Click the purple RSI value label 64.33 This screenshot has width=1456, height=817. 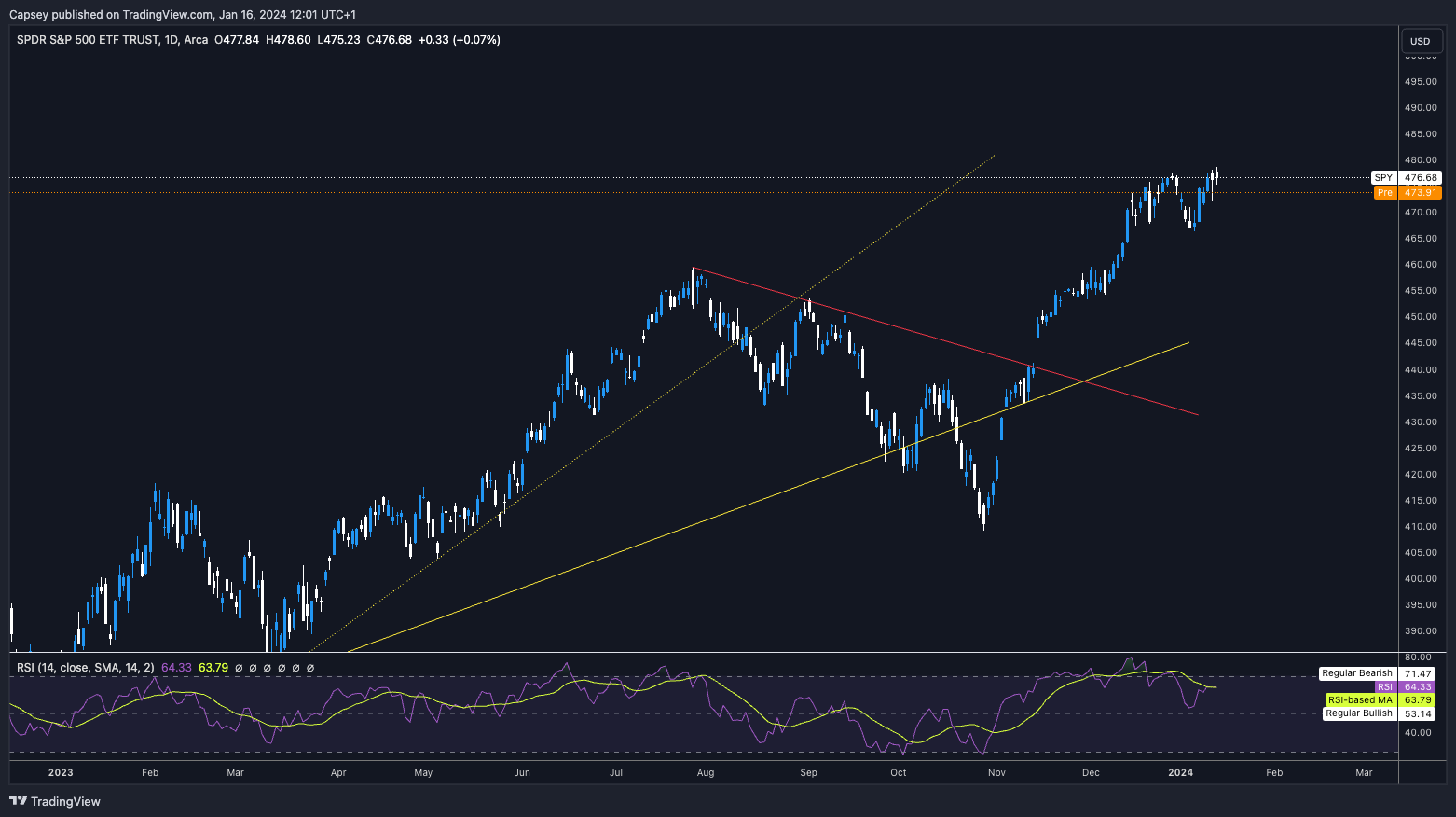(1417, 687)
